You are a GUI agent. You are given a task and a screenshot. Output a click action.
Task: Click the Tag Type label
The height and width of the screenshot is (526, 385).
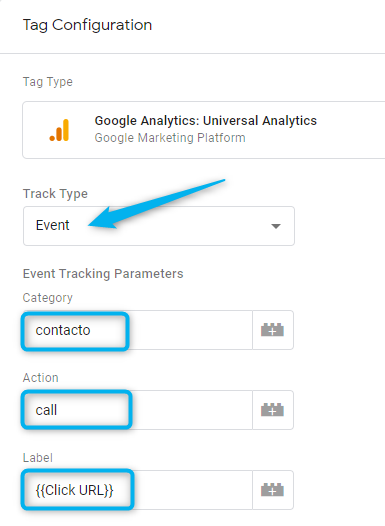48,82
